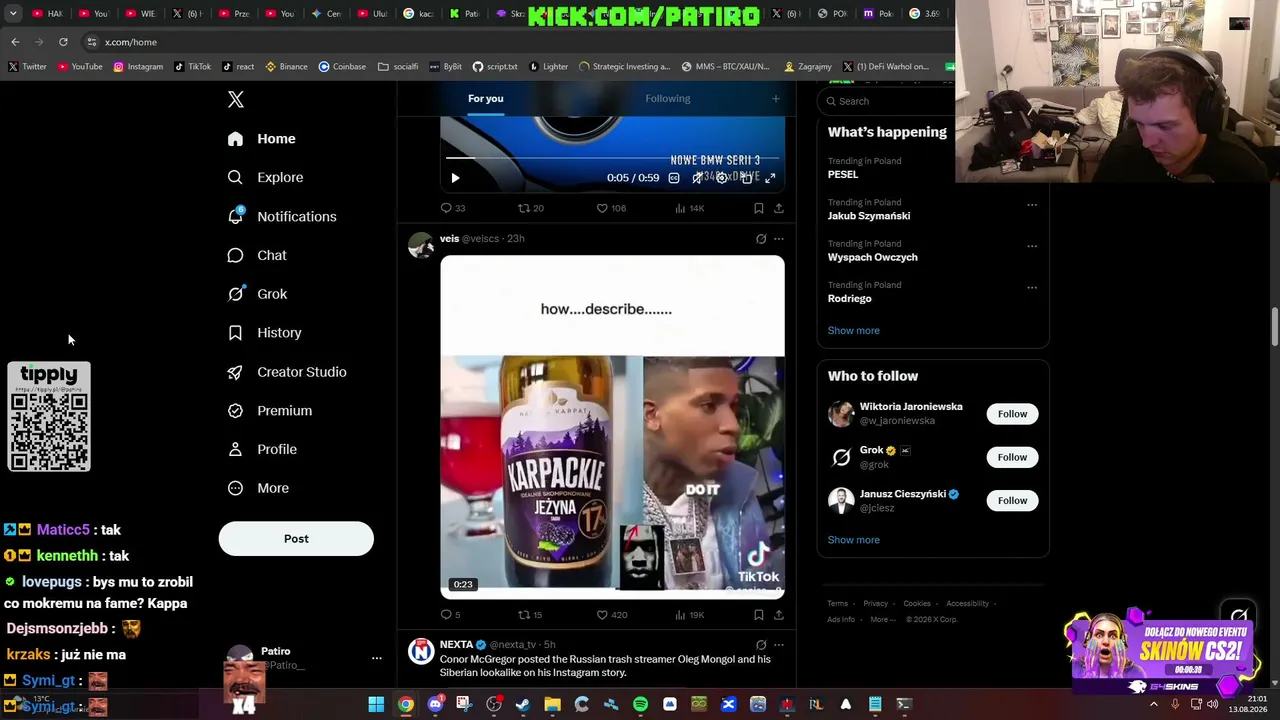Seek on the BMW video progress bar
The width and height of the screenshot is (1280, 720).
tap(612, 158)
